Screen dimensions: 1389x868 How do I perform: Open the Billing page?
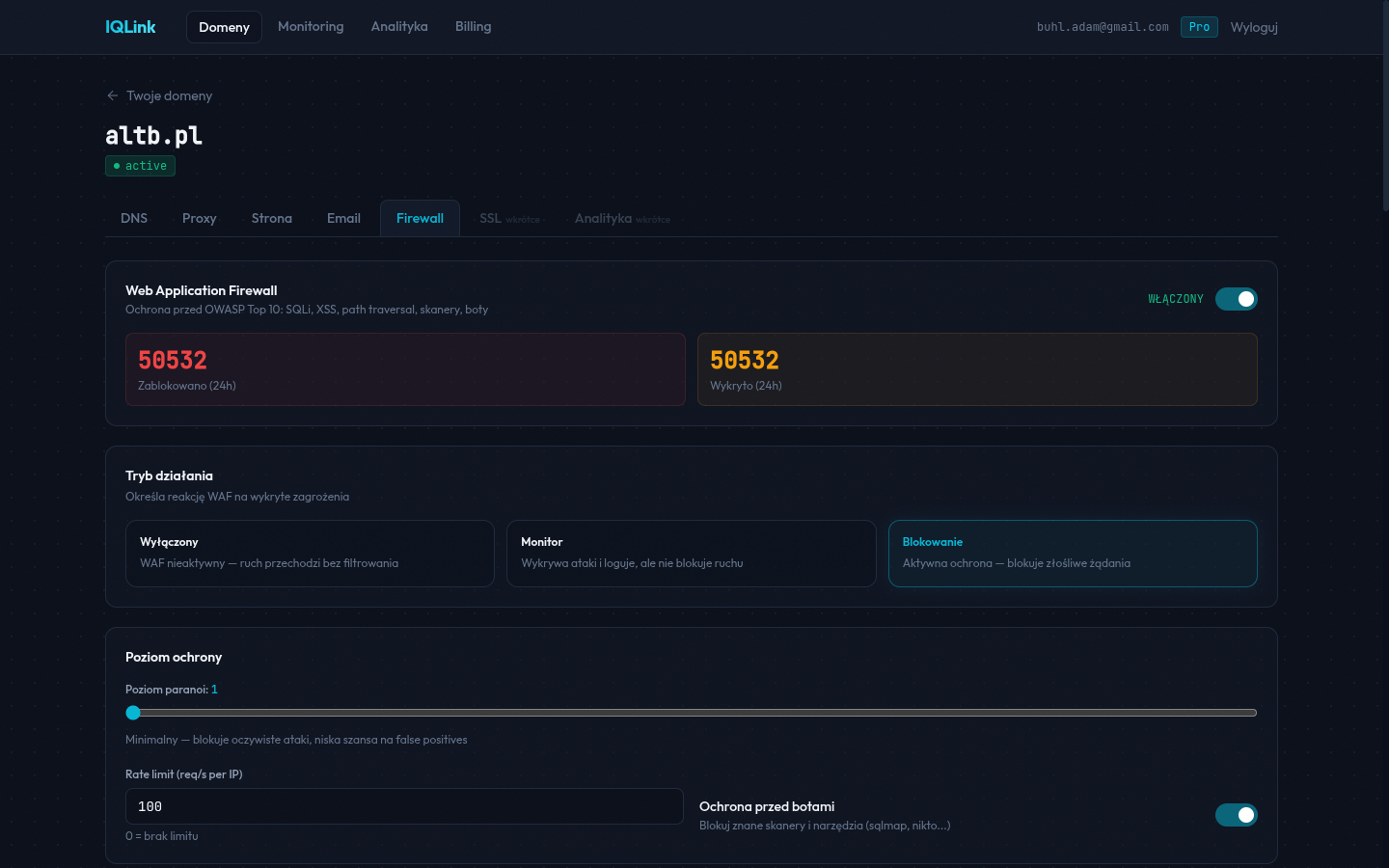(473, 27)
